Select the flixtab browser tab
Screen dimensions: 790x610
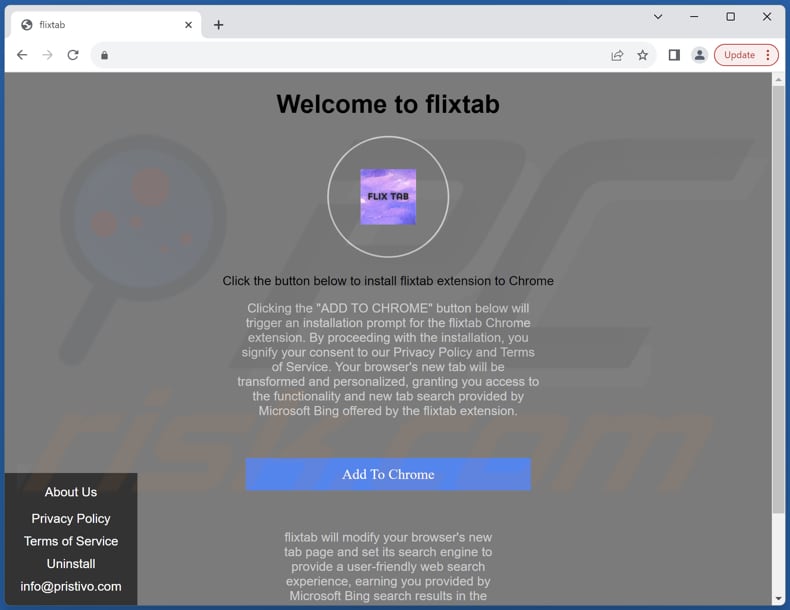tap(106, 25)
